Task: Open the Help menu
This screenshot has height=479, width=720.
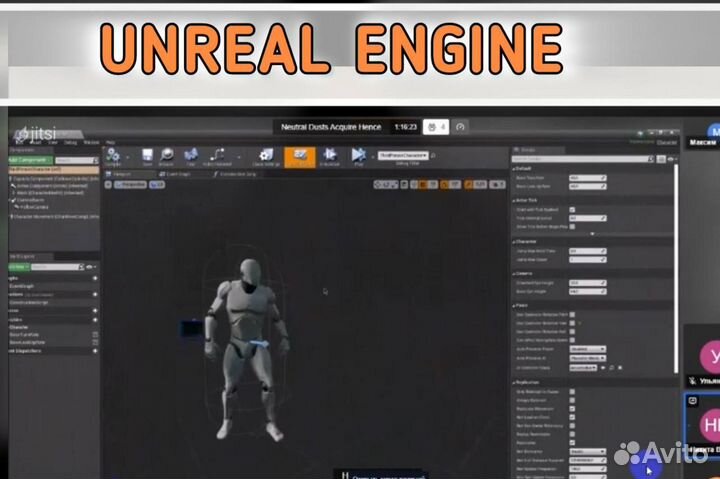Action: (110, 142)
